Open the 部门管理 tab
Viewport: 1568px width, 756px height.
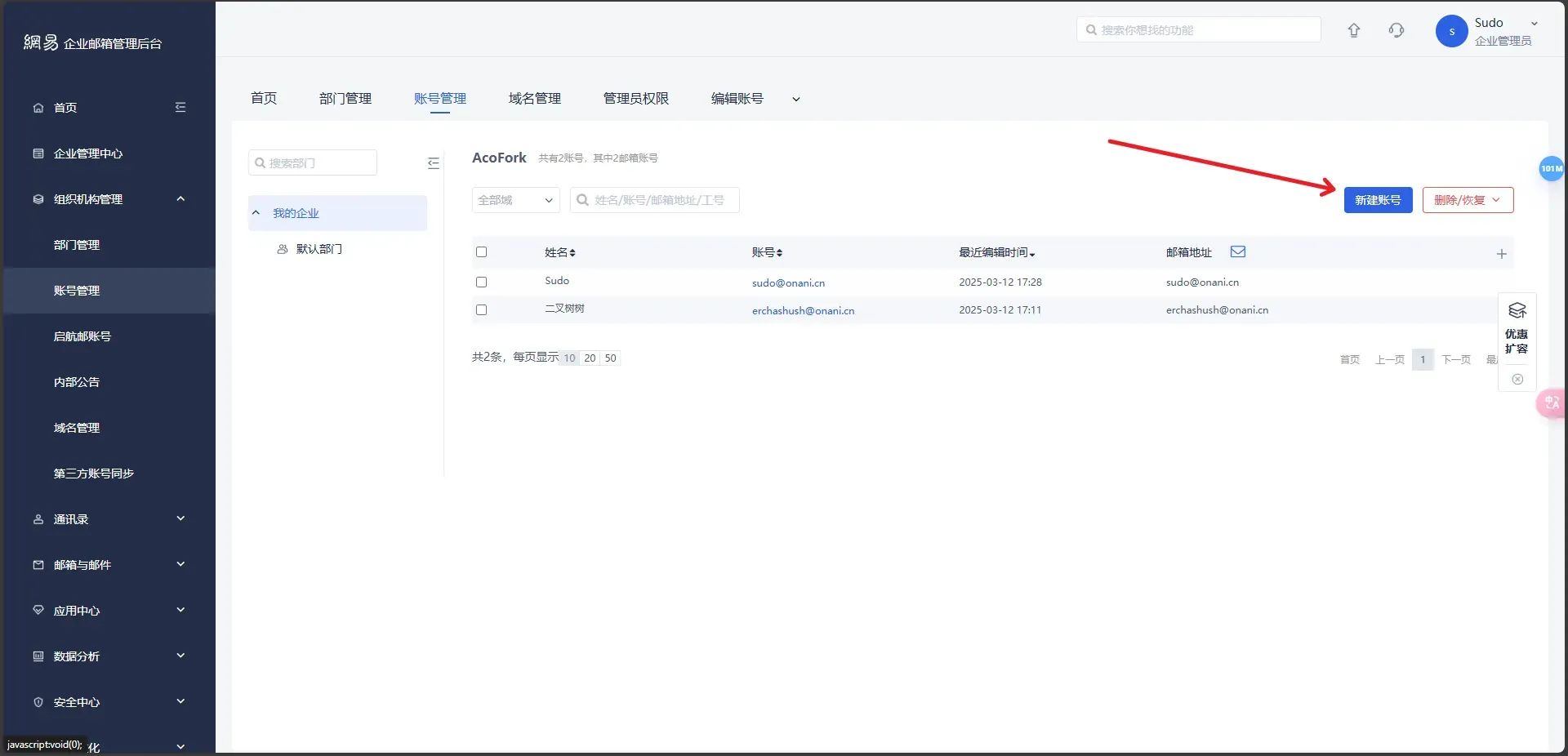345,99
